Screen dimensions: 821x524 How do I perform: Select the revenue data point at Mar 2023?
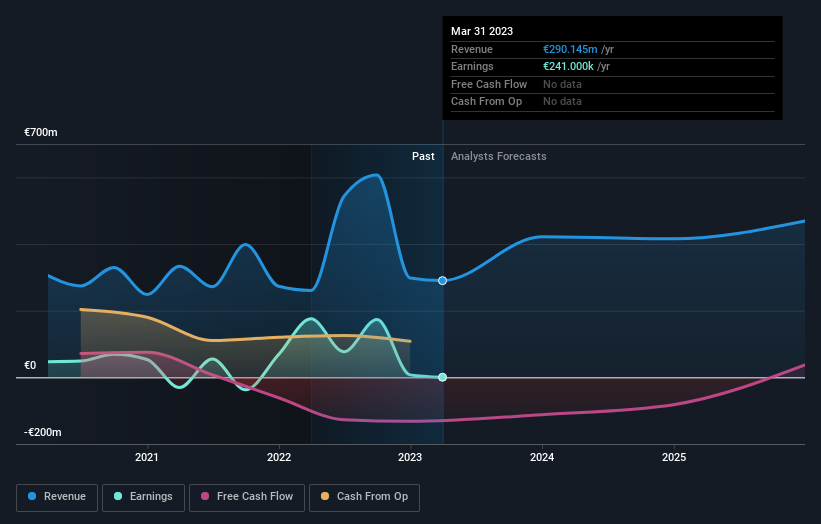(442, 281)
